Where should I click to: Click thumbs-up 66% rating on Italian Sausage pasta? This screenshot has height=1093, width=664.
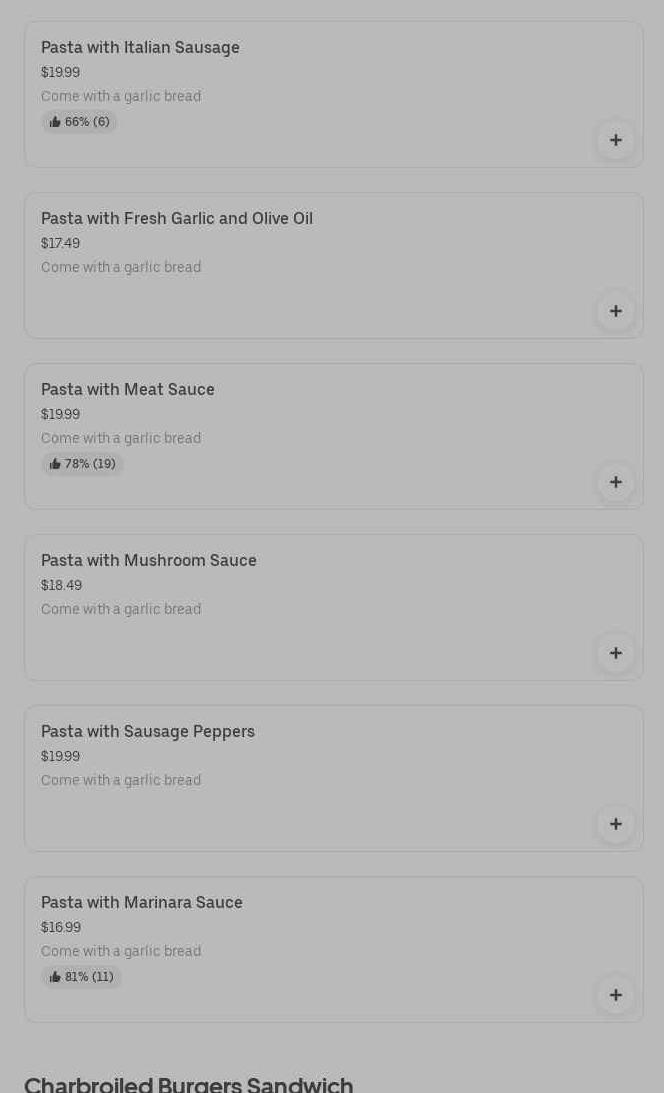pos(79,122)
